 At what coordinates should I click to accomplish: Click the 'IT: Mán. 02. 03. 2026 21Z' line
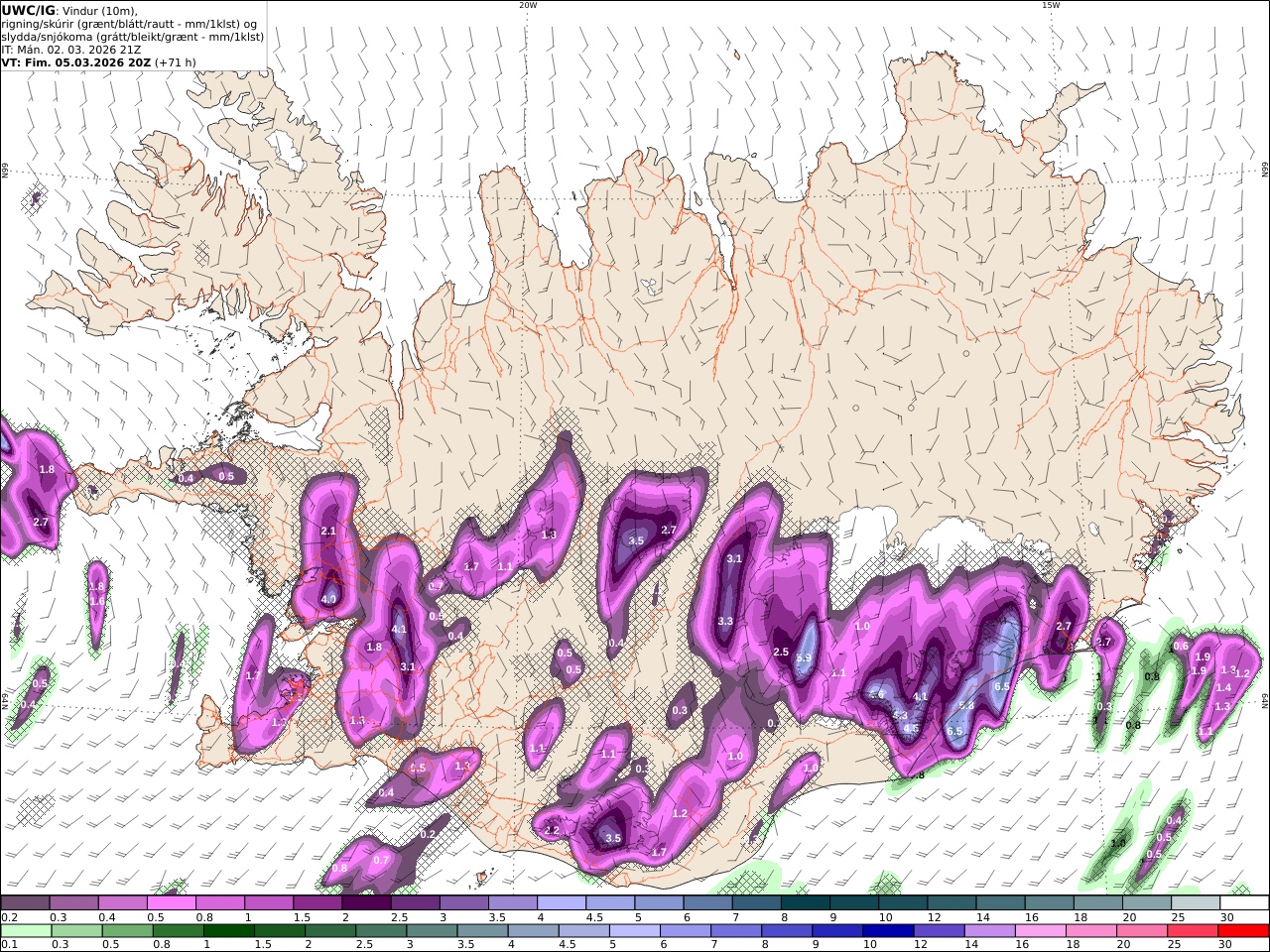70,49
